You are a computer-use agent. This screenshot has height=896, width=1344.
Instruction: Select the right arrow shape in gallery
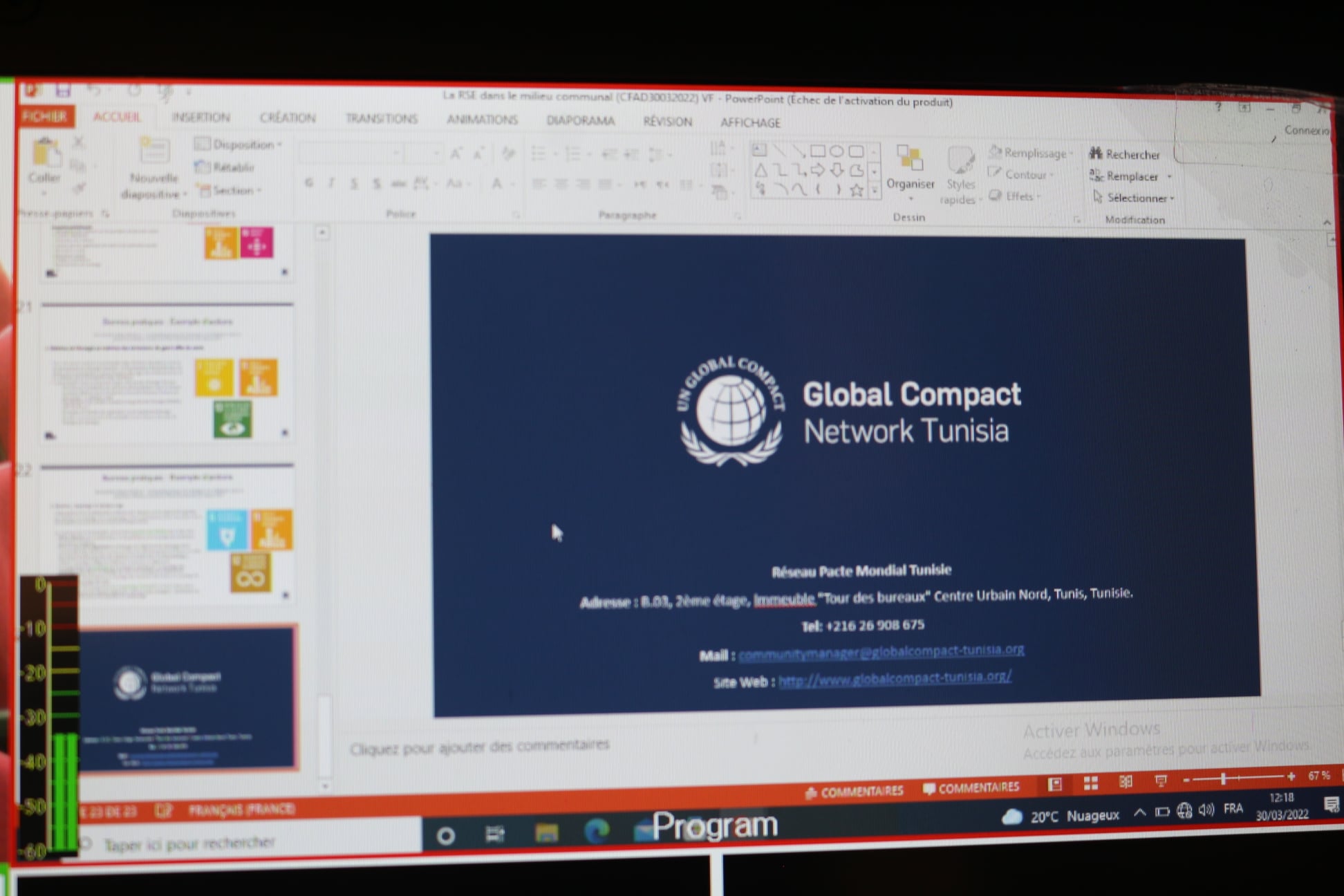tap(818, 170)
